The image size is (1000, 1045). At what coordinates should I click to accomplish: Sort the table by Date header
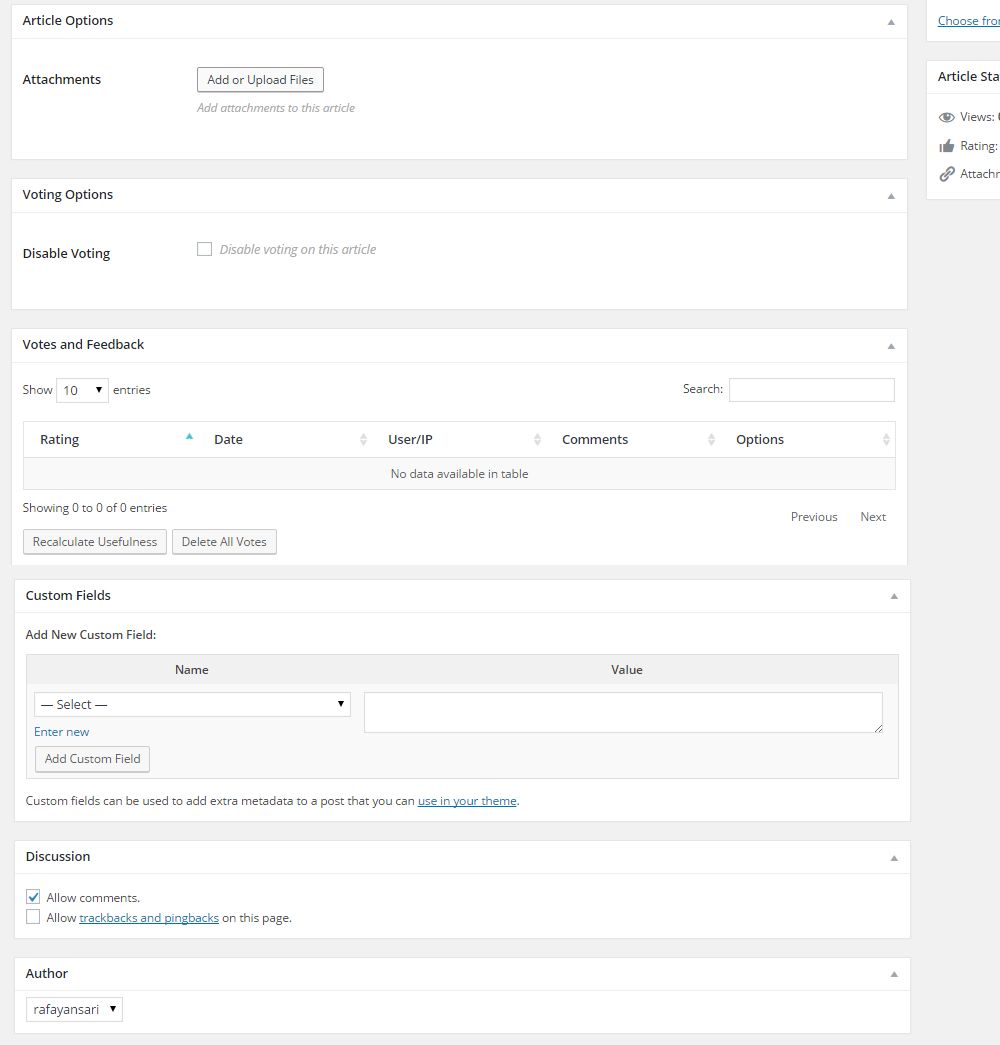228,439
